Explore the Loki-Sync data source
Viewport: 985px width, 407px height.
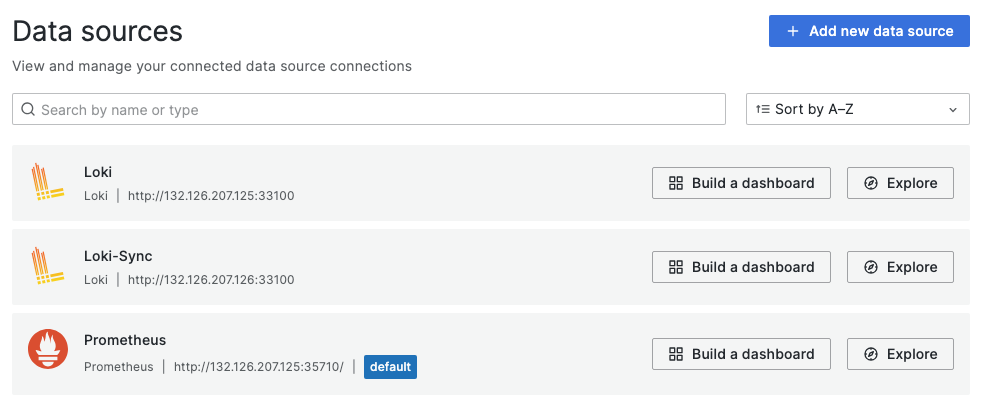(900, 267)
